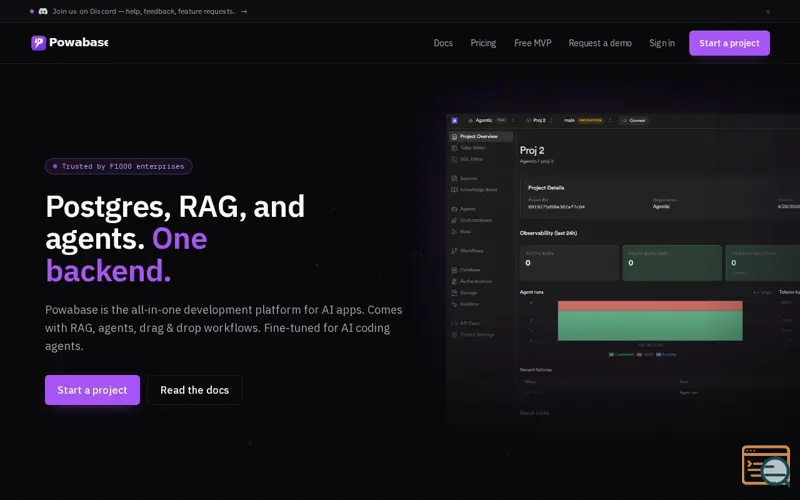Click the Storage icon in preview sidebar
This screenshot has width=800, height=500.
pyautogui.click(x=454, y=293)
